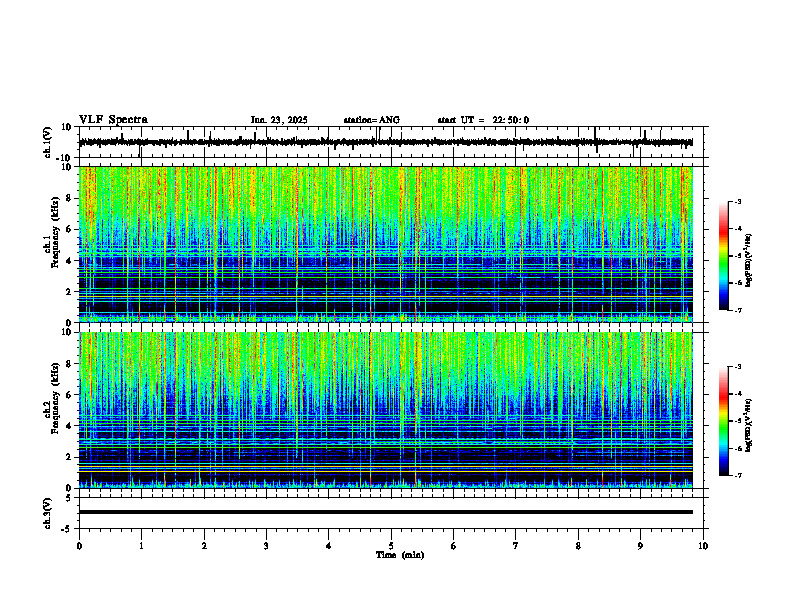This screenshot has width=792, height=612.
Task: Click the time axis tick label "10"
Action: pyautogui.click(x=703, y=546)
